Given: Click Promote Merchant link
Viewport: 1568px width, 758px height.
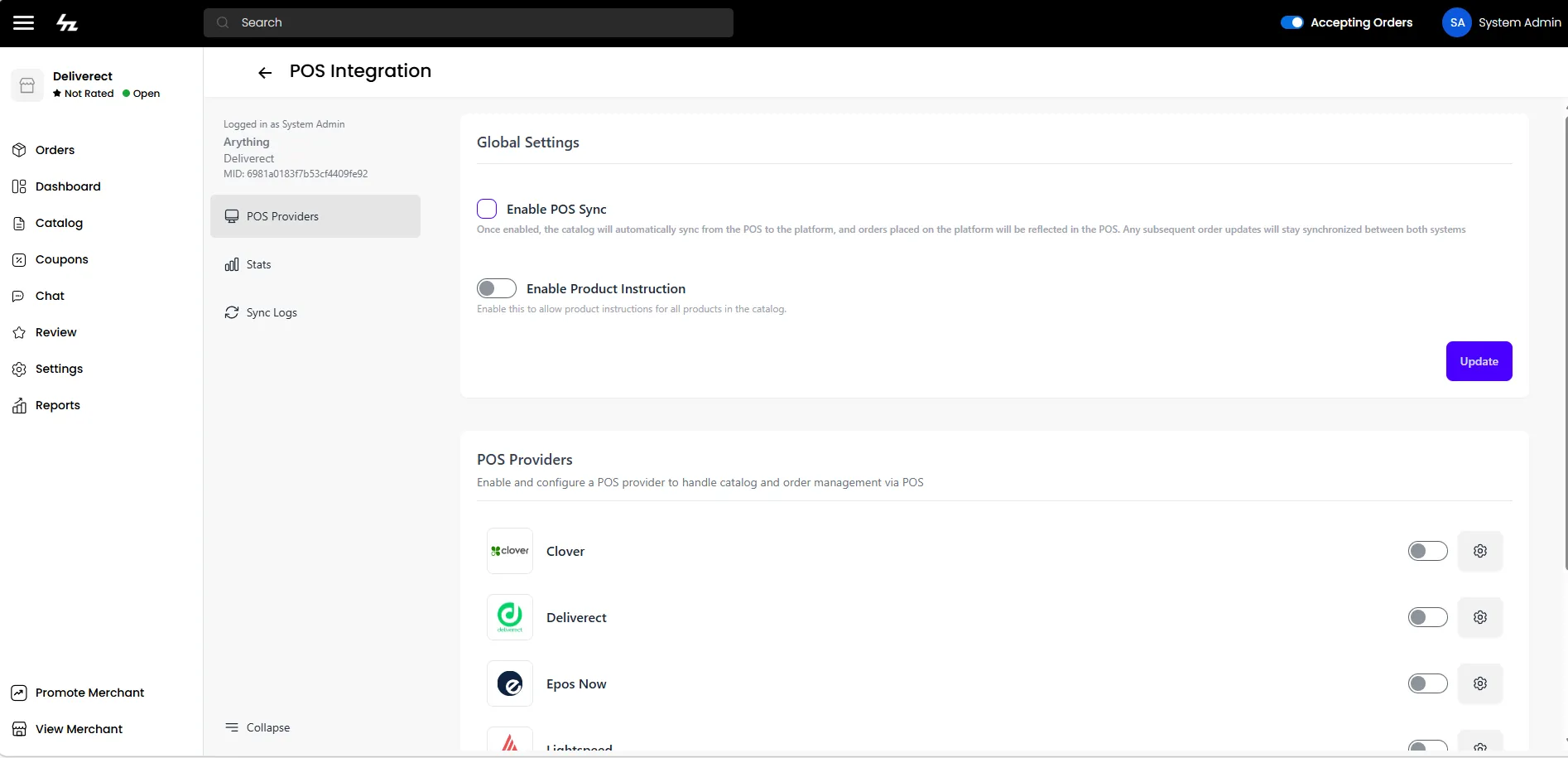Looking at the screenshot, I should pyautogui.click(x=78, y=693).
